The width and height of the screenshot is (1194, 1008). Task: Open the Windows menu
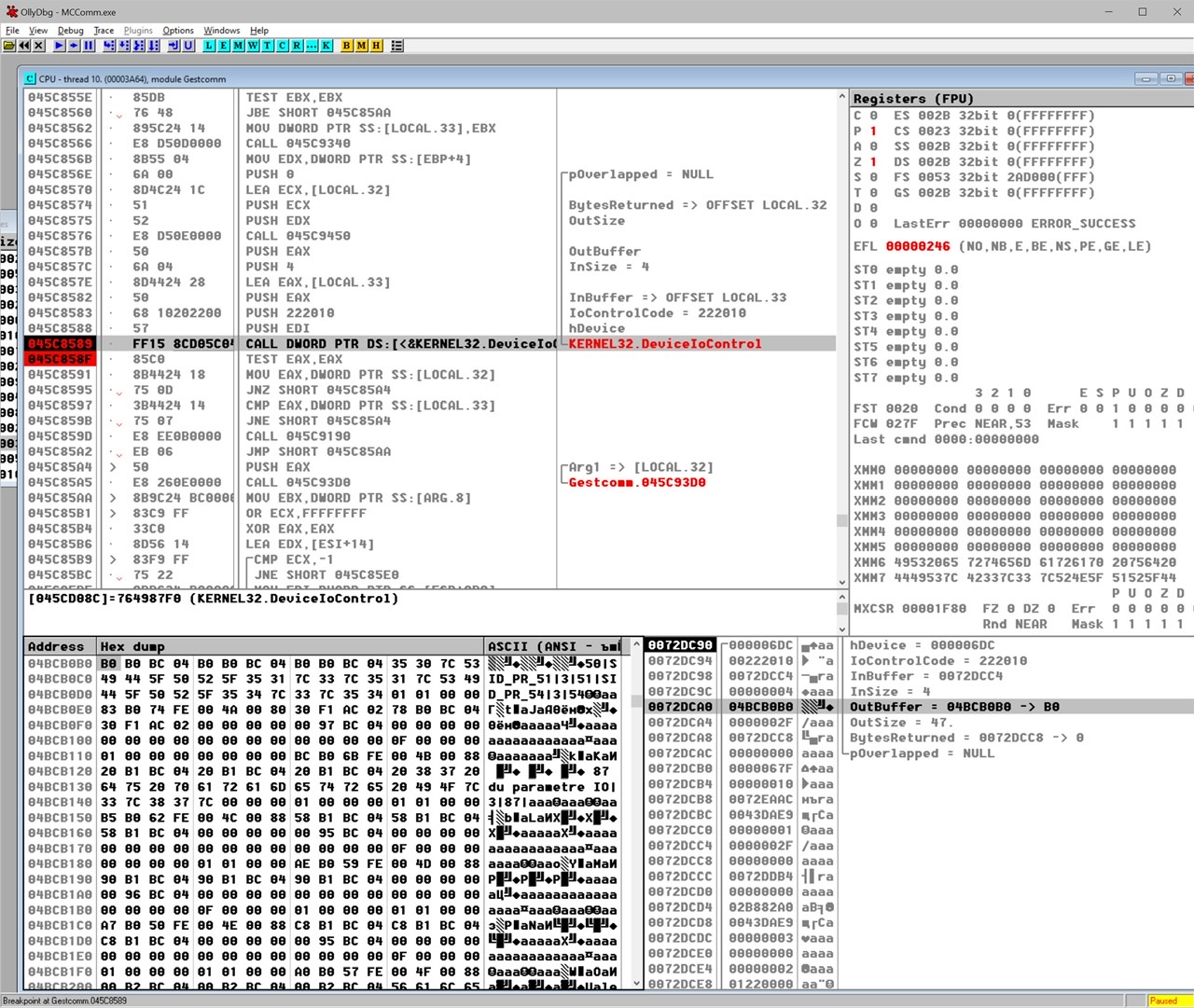(x=222, y=30)
